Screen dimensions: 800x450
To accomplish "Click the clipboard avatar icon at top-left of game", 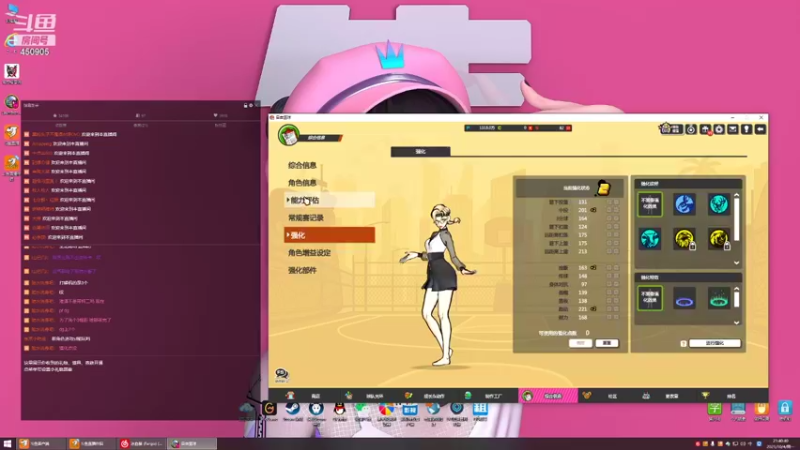I will (289, 136).
